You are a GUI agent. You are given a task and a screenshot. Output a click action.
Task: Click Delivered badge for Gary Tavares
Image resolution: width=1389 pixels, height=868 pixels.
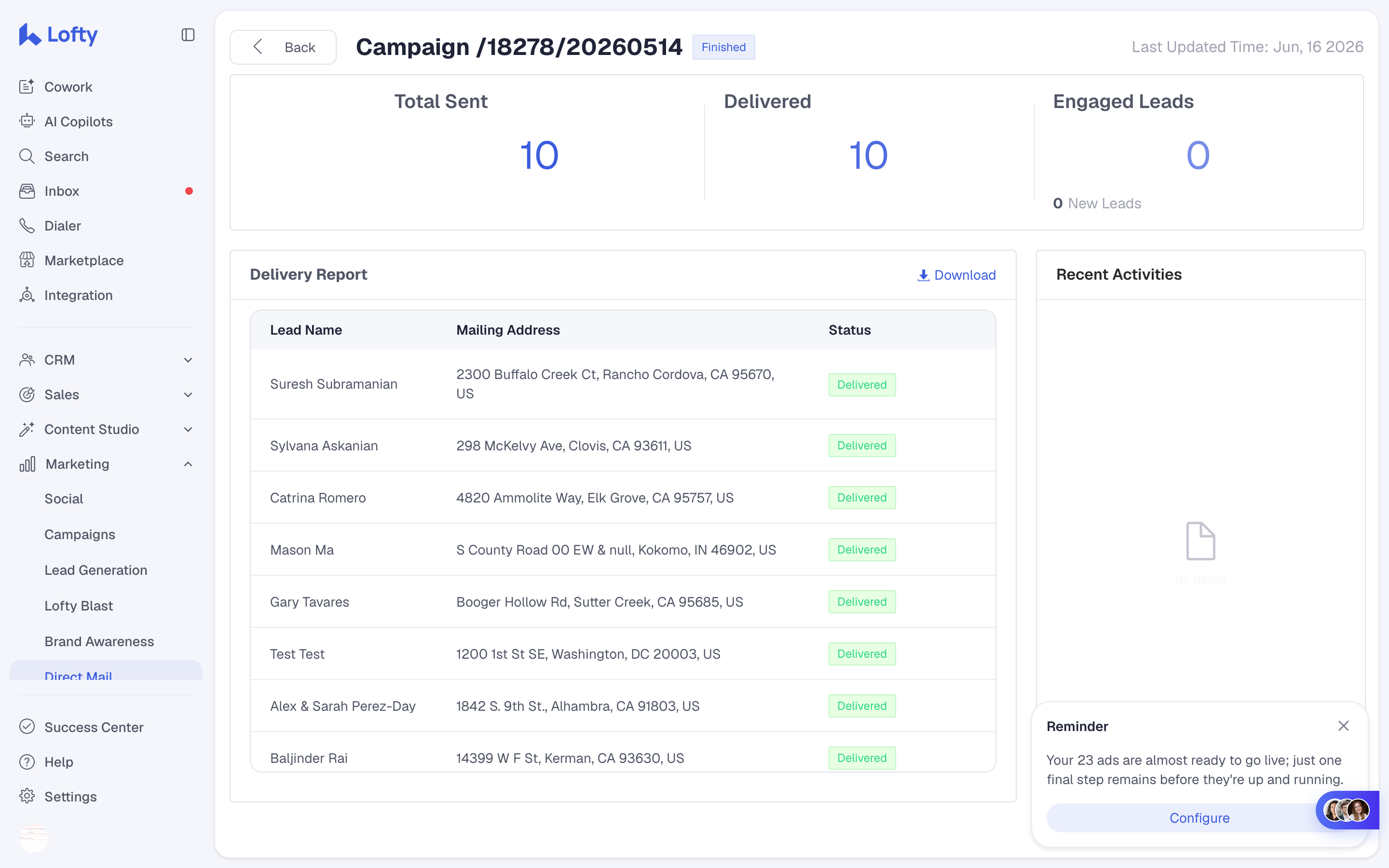[861, 602]
